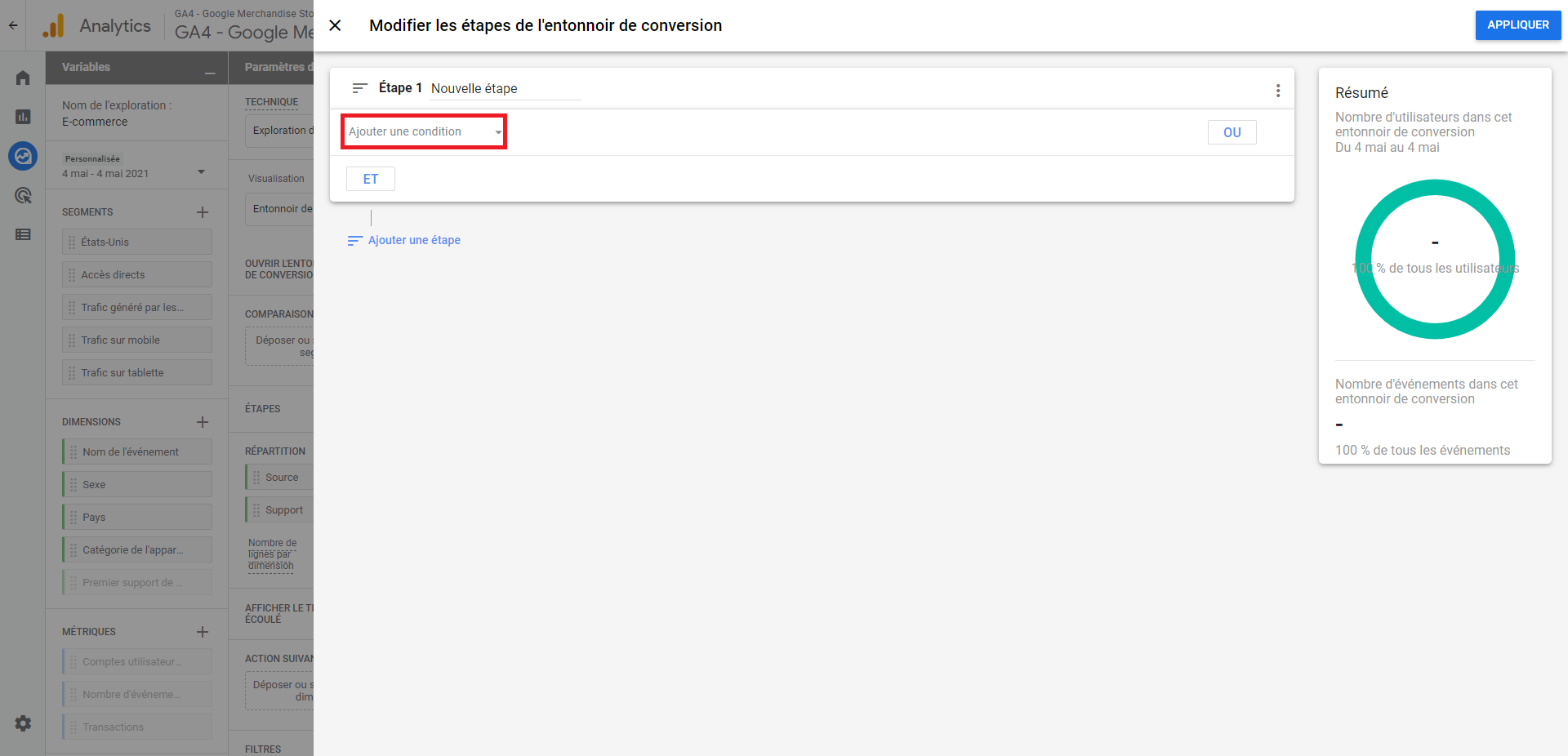Open the Ajouter une condition dropdown
1568x756 pixels.
(424, 131)
